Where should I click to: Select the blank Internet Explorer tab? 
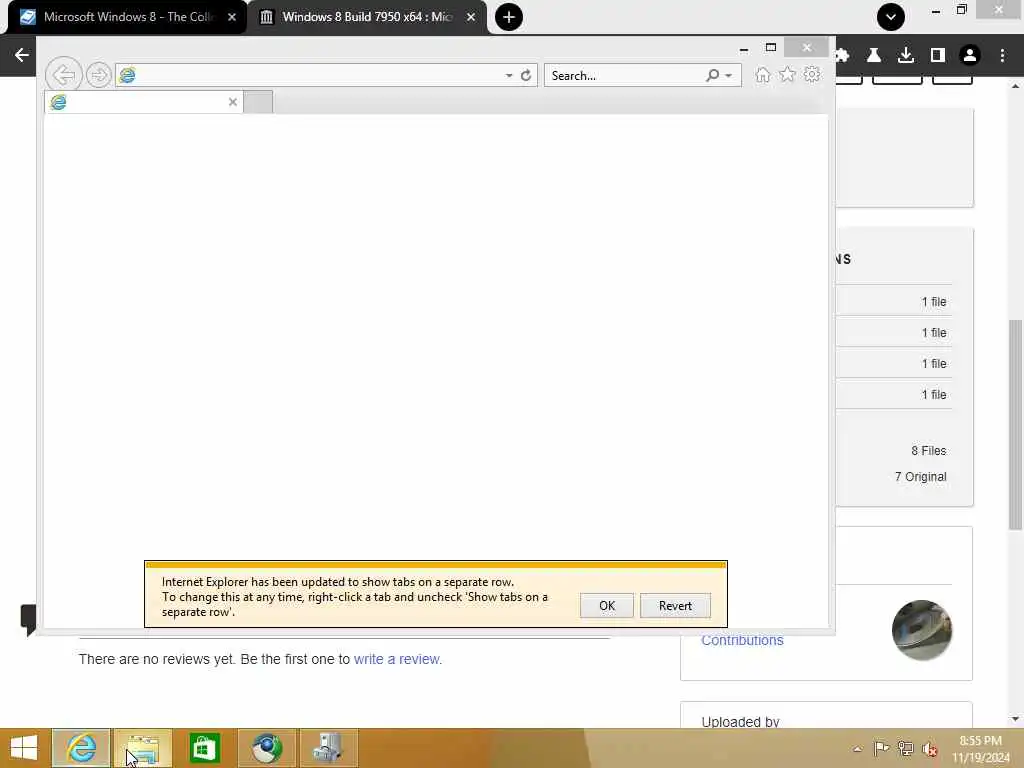pyautogui.click(x=144, y=102)
